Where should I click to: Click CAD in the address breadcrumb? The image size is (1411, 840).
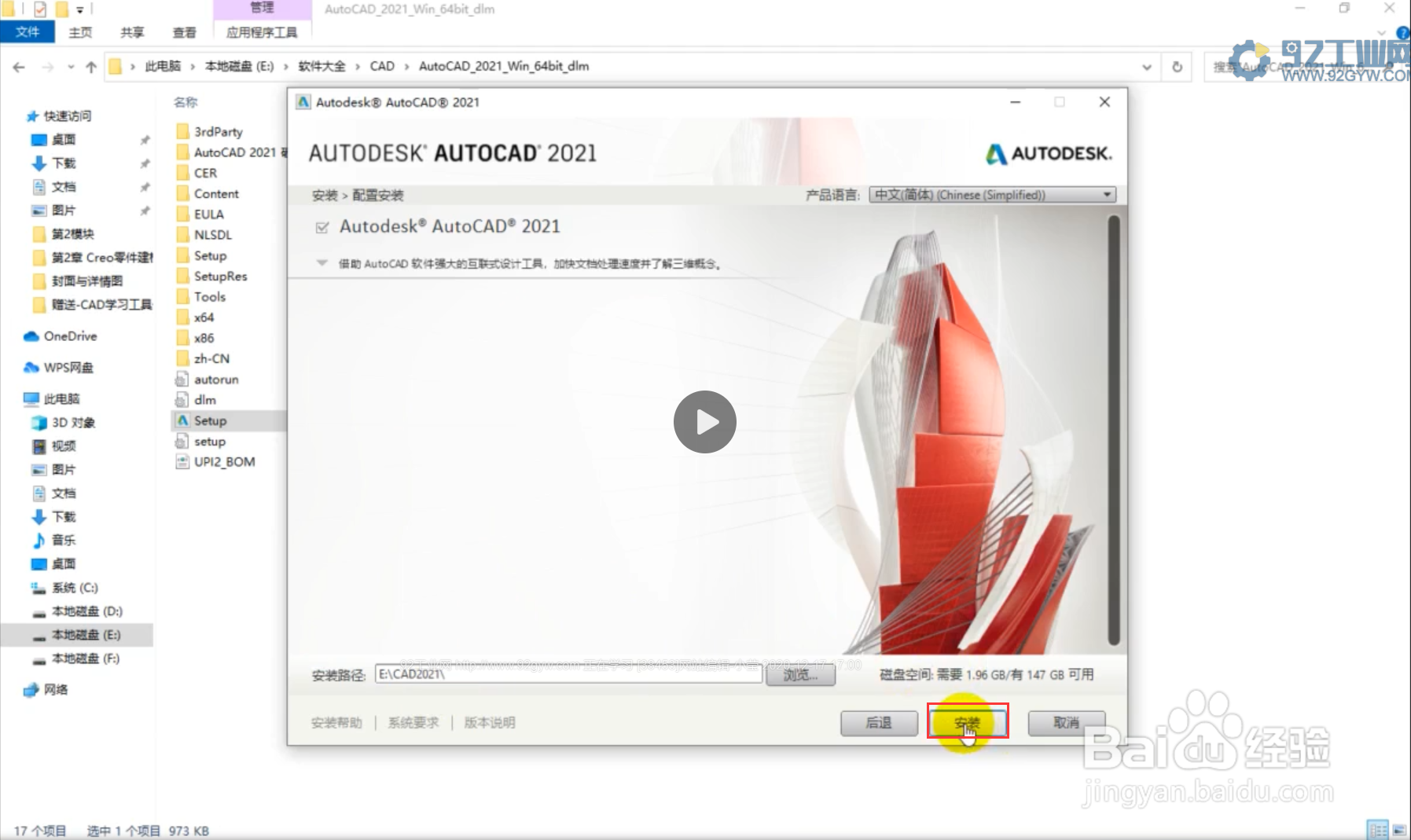pyautogui.click(x=382, y=66)
